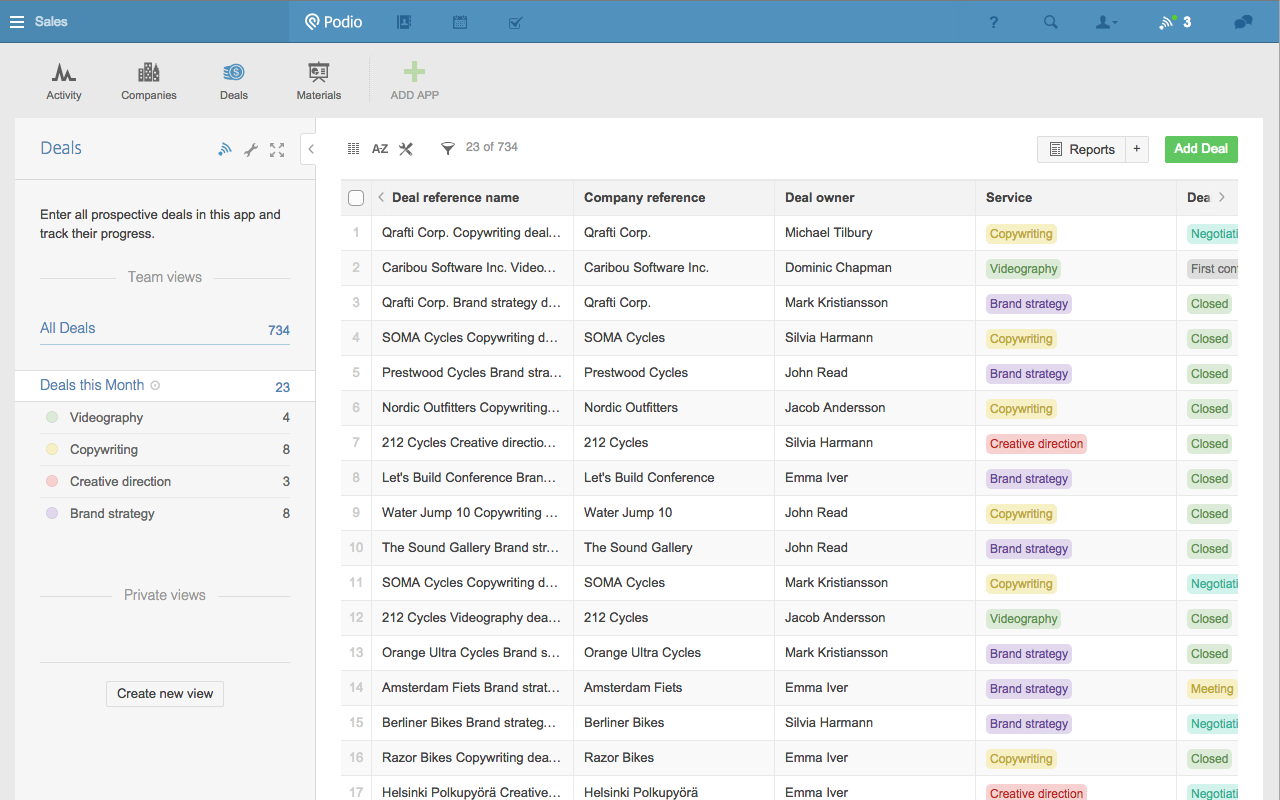Click the purple dot beside Brand strategy
This screenshot has width=1280, height=800.
tap(51, 513)
